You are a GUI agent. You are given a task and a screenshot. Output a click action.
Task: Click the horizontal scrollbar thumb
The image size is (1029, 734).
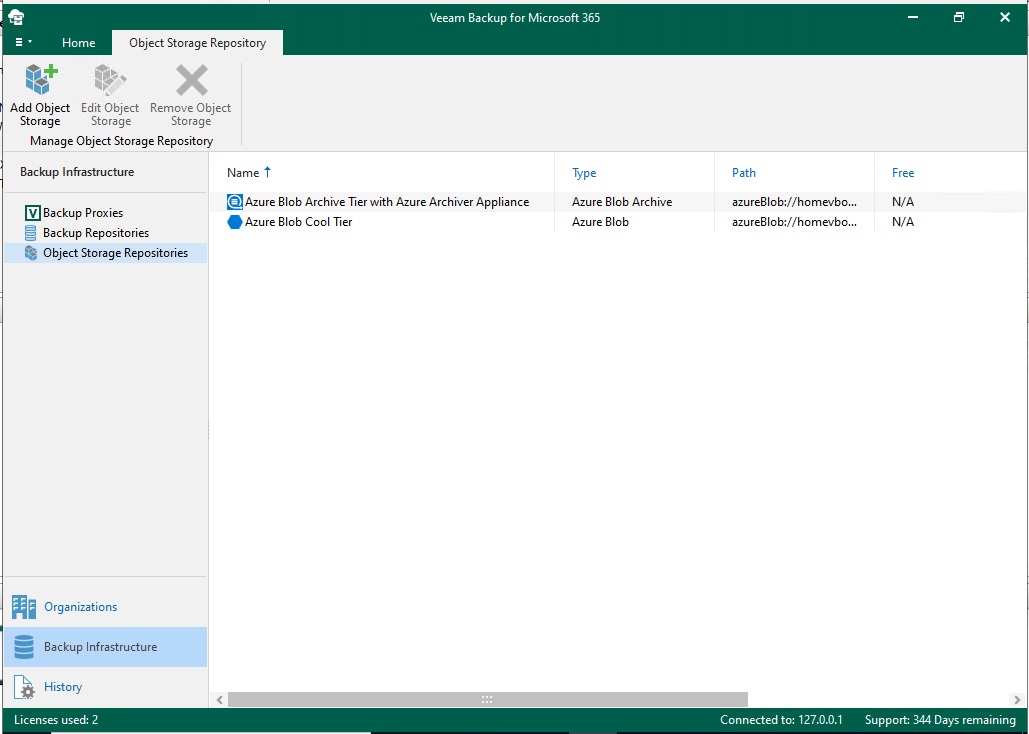click(488, 699)
